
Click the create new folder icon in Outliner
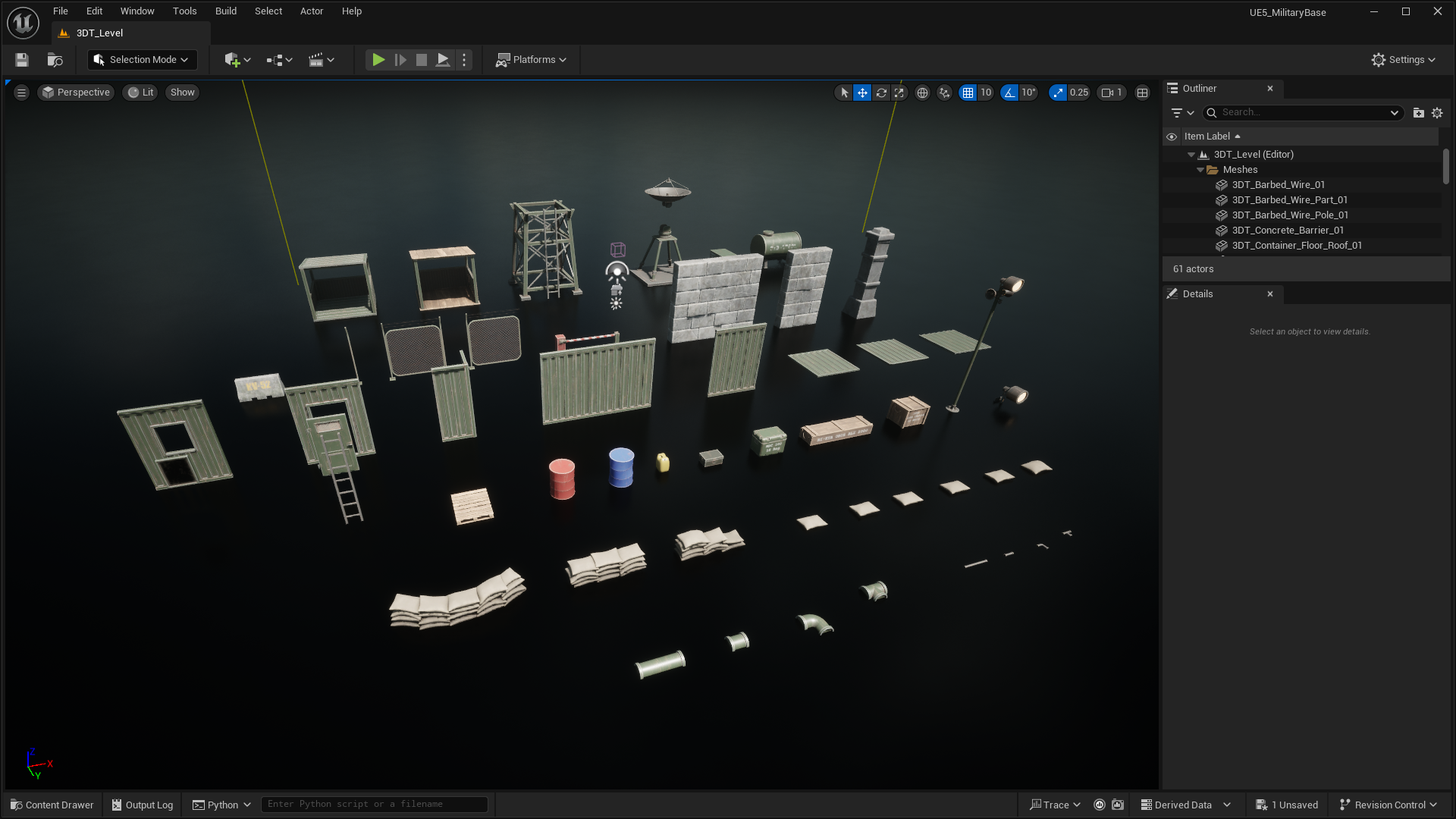tap(1418, 112)
